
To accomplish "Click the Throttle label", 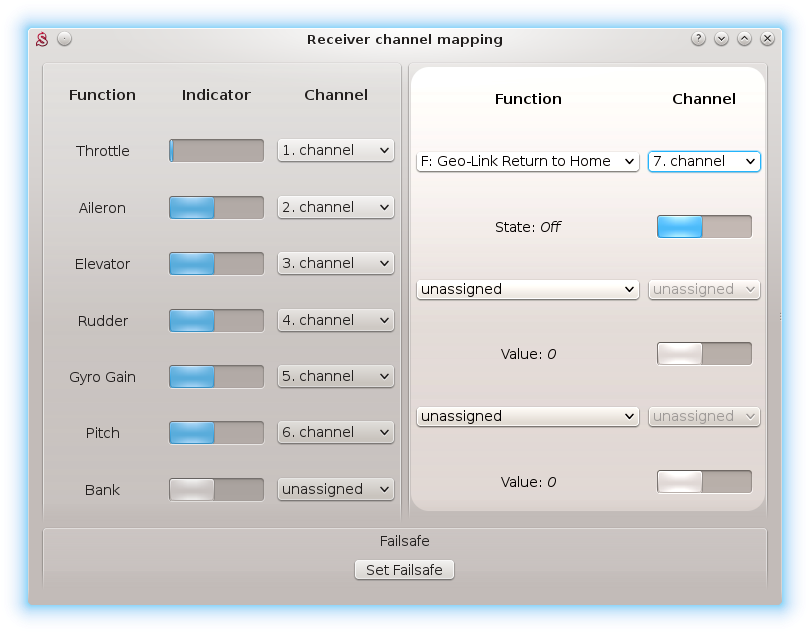I will coord(103,151).
